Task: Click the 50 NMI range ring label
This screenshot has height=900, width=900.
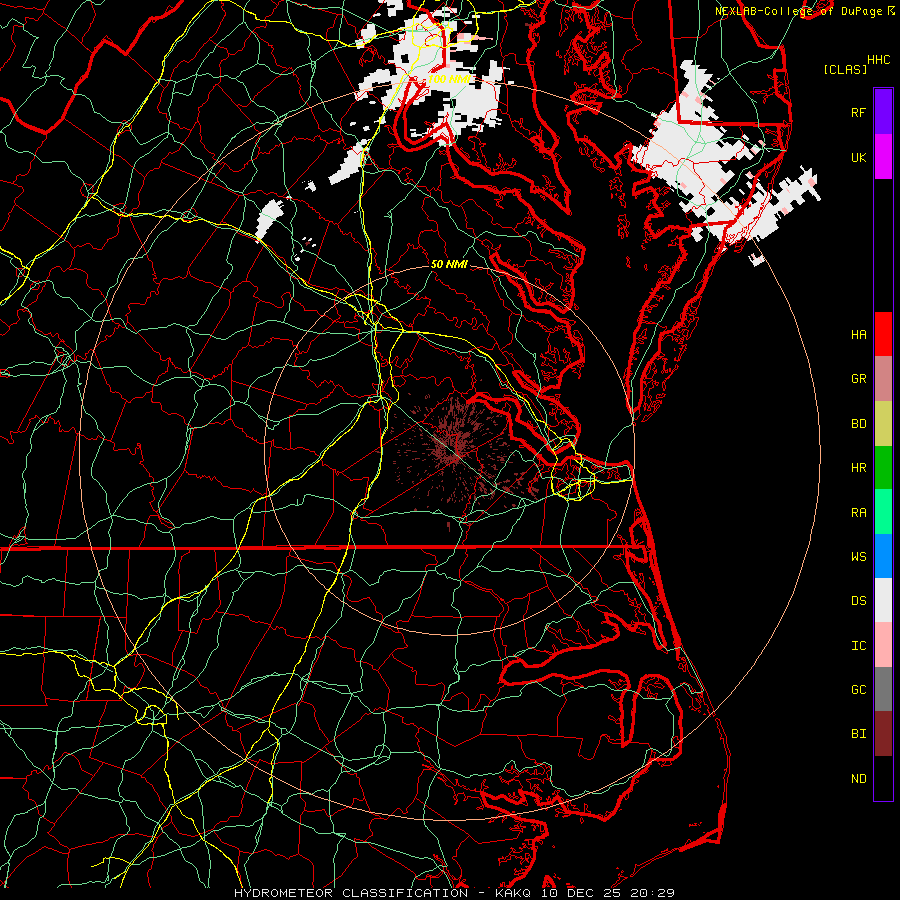Action: coord(449,264)
